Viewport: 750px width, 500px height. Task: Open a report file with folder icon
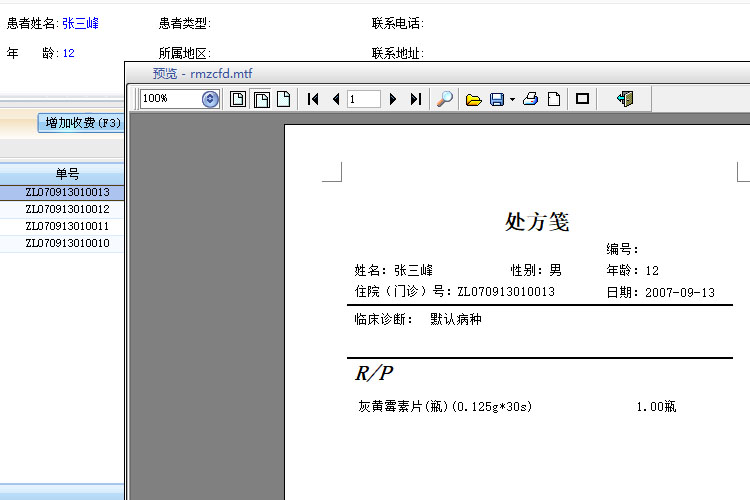474,99
